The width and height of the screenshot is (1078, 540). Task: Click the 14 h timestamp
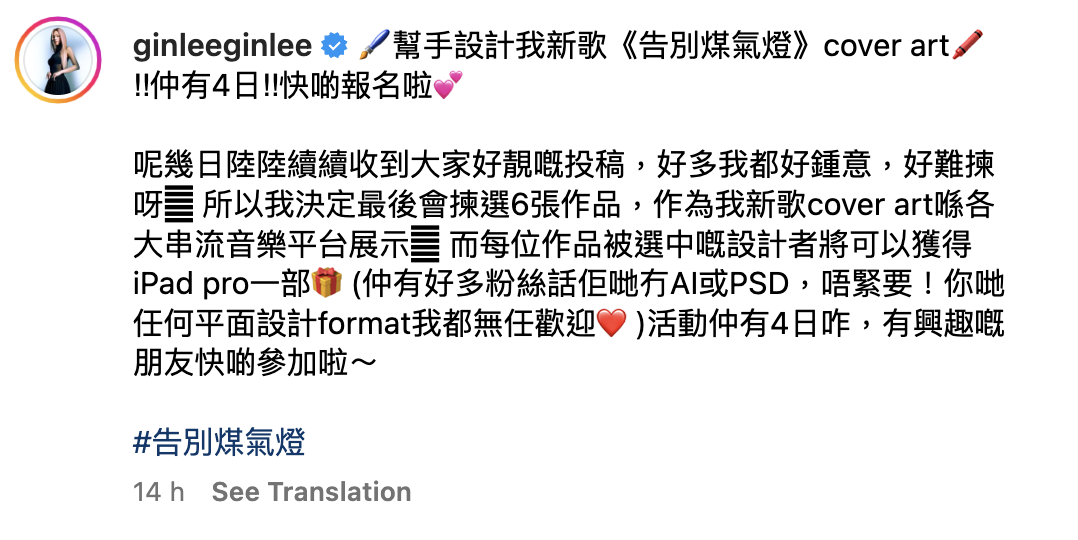pyautogui.click(x=159, y=492)
